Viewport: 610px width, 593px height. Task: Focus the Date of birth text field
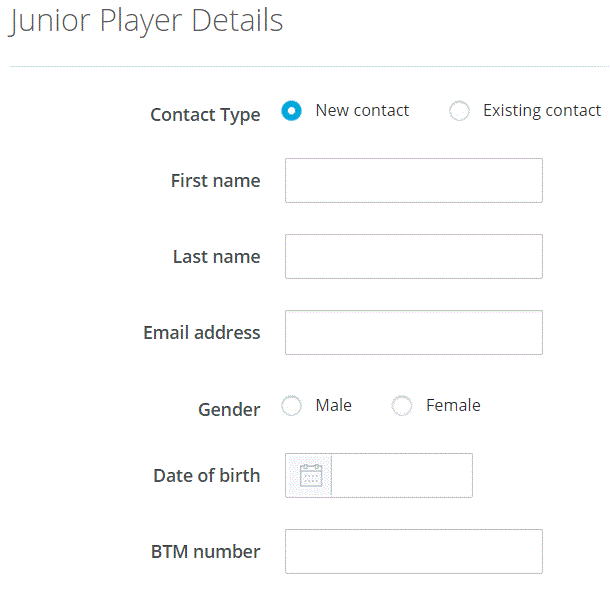pos(401,475)
